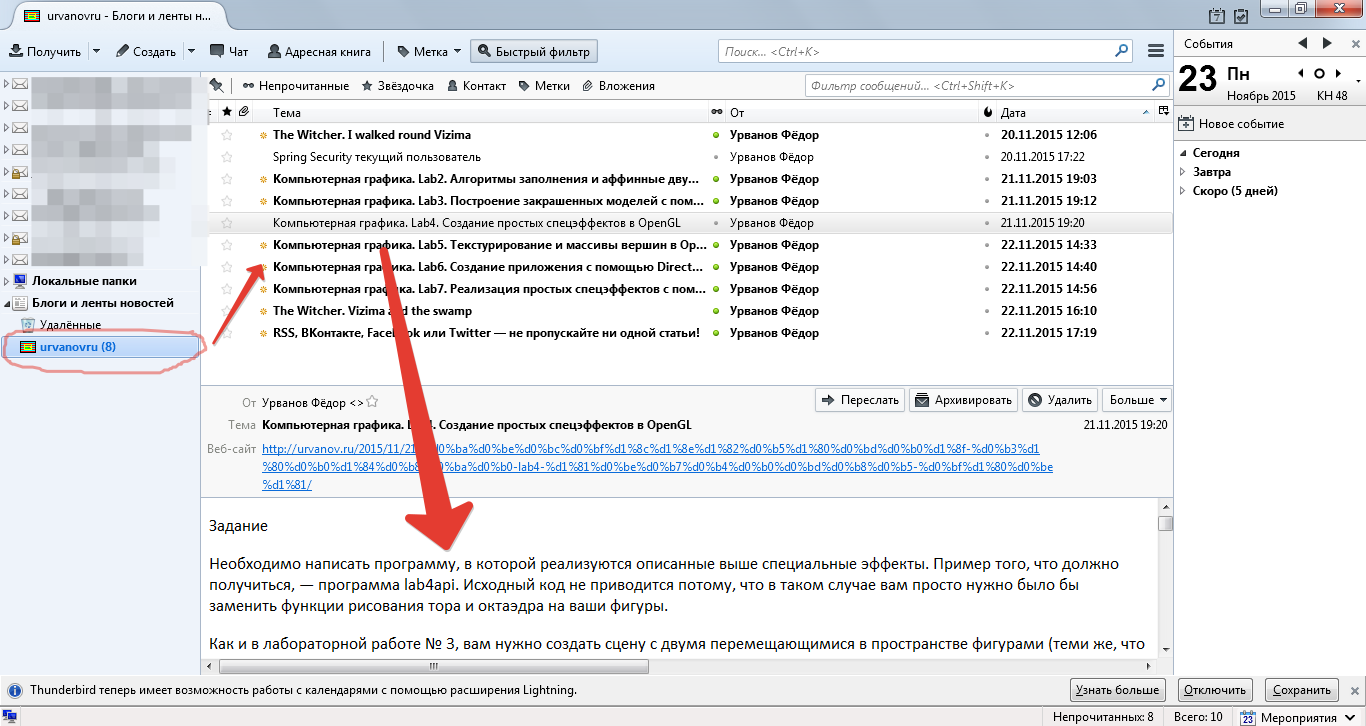Create a Новое событие
The width and height of the screenshot is (1366, 726).
tap(1232, 124)
